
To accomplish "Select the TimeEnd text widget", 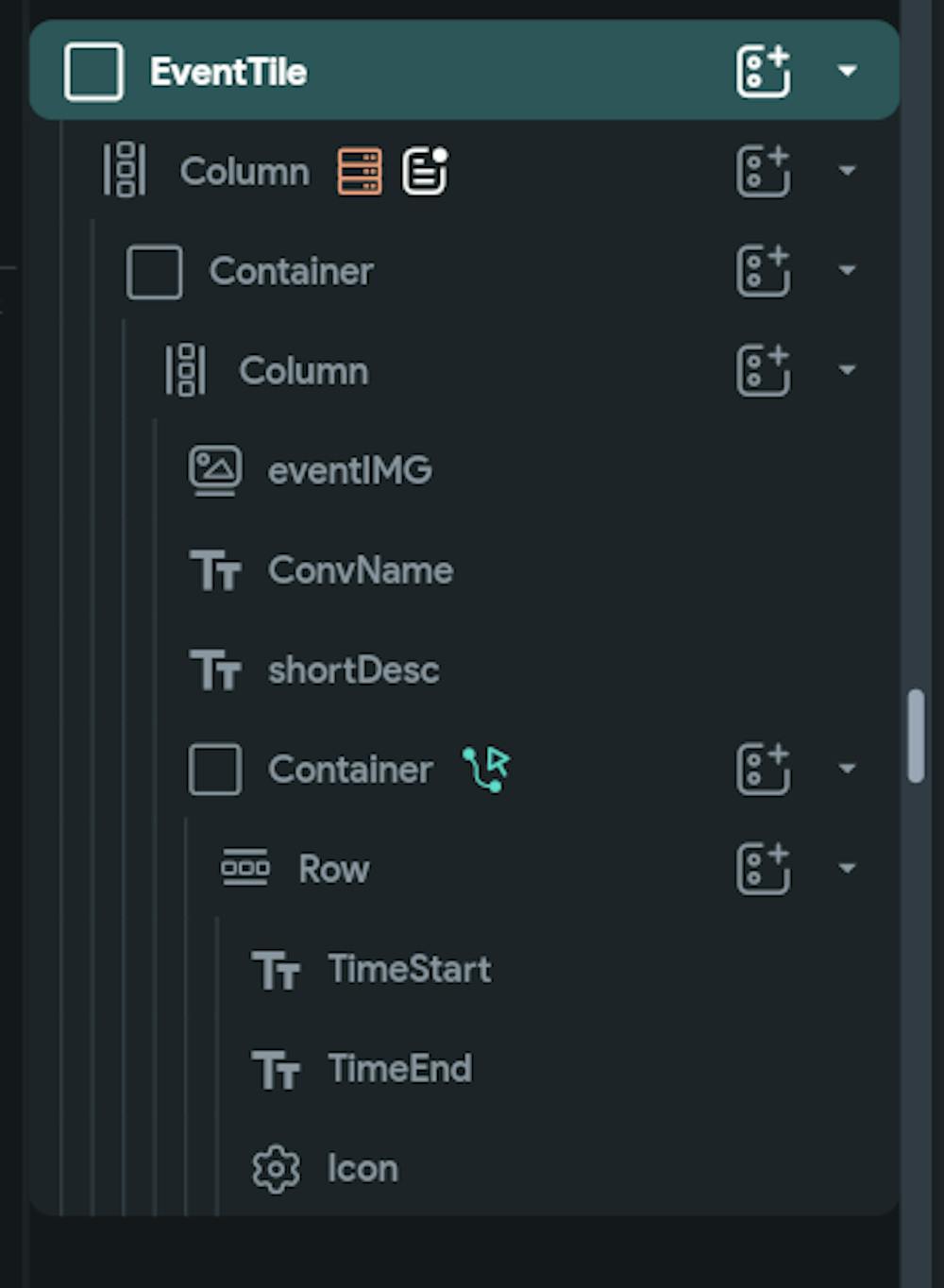I will pyautogui.click(x=399, y=1069).
